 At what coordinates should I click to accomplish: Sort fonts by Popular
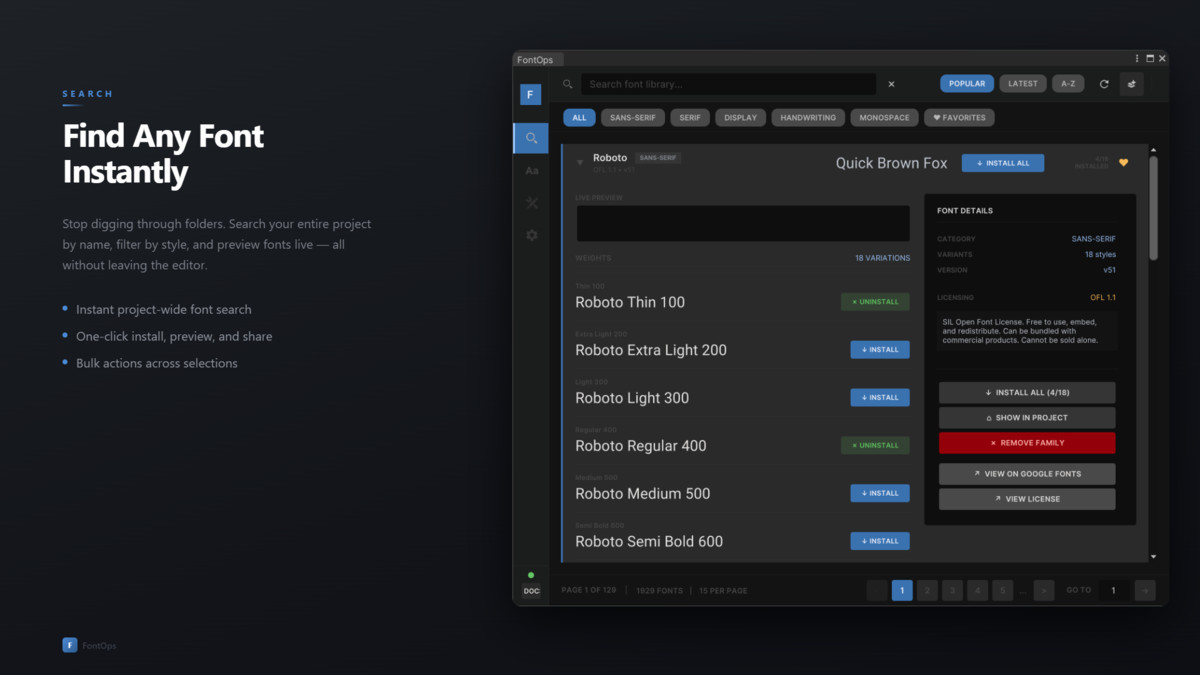(967, 84)
